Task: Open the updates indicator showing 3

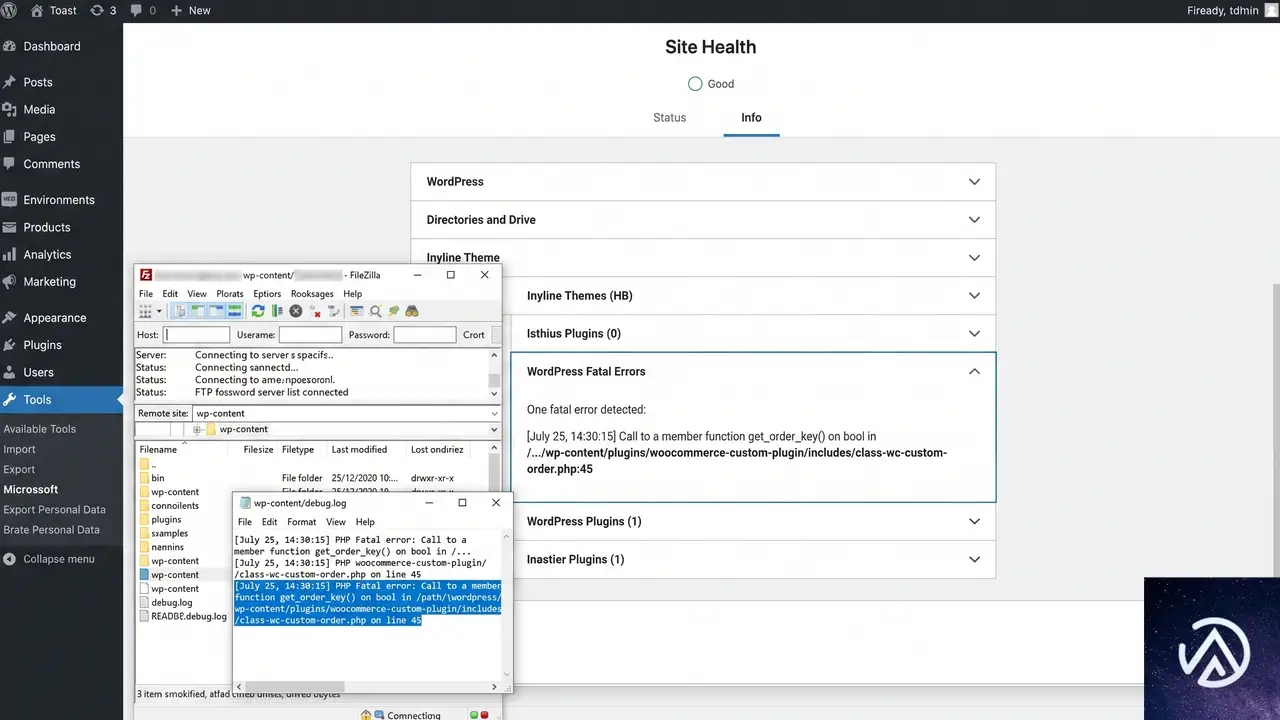Action: [103, 10]
